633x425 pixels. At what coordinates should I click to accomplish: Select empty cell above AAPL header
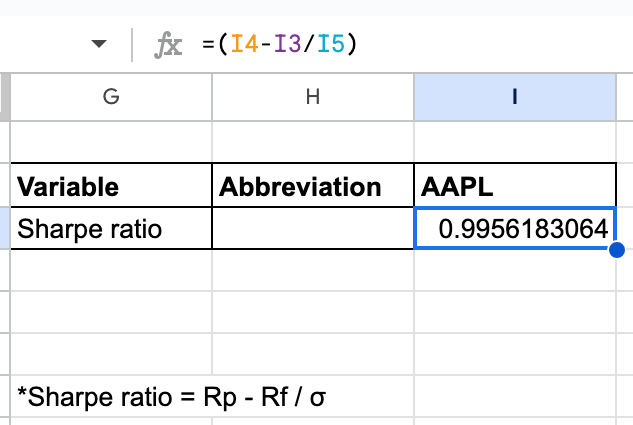pyautogui.click(x=515, y=142)
